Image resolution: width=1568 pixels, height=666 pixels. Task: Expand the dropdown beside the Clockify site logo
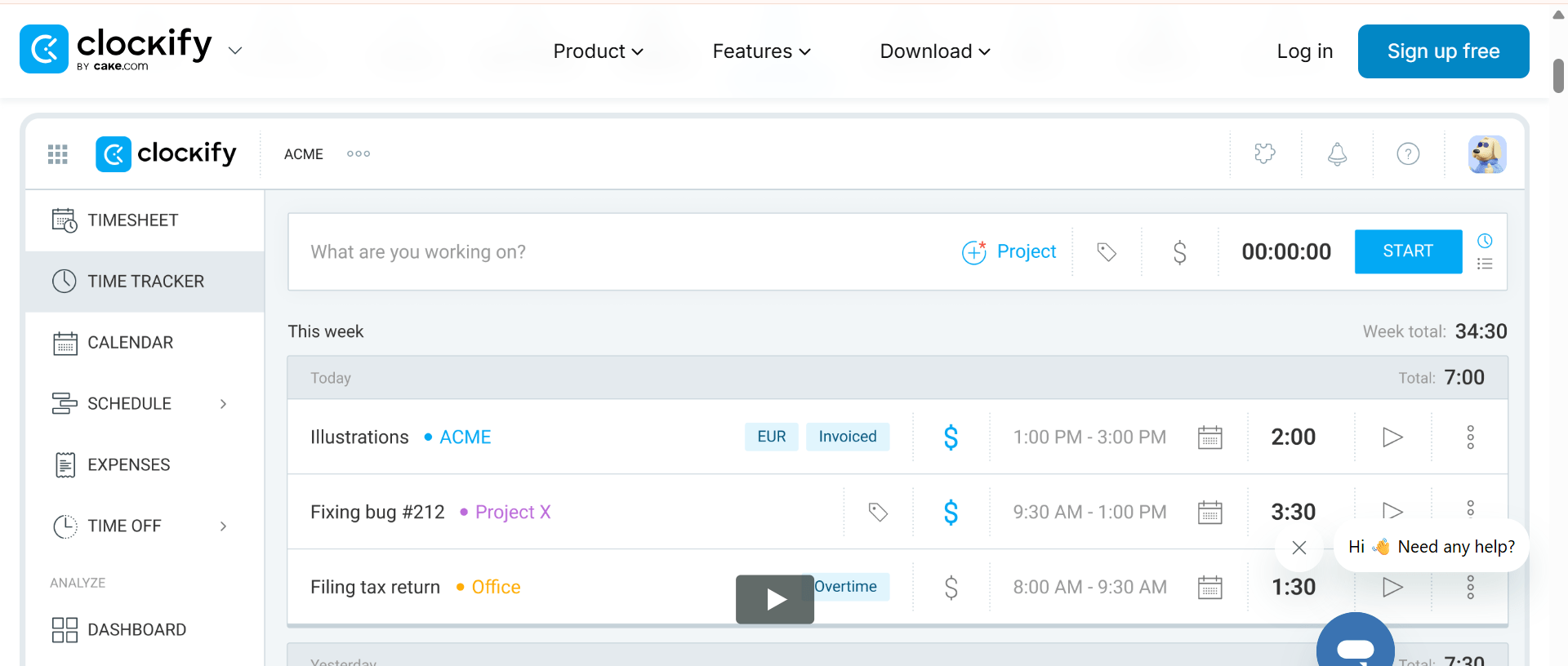[x=235, y=51]
